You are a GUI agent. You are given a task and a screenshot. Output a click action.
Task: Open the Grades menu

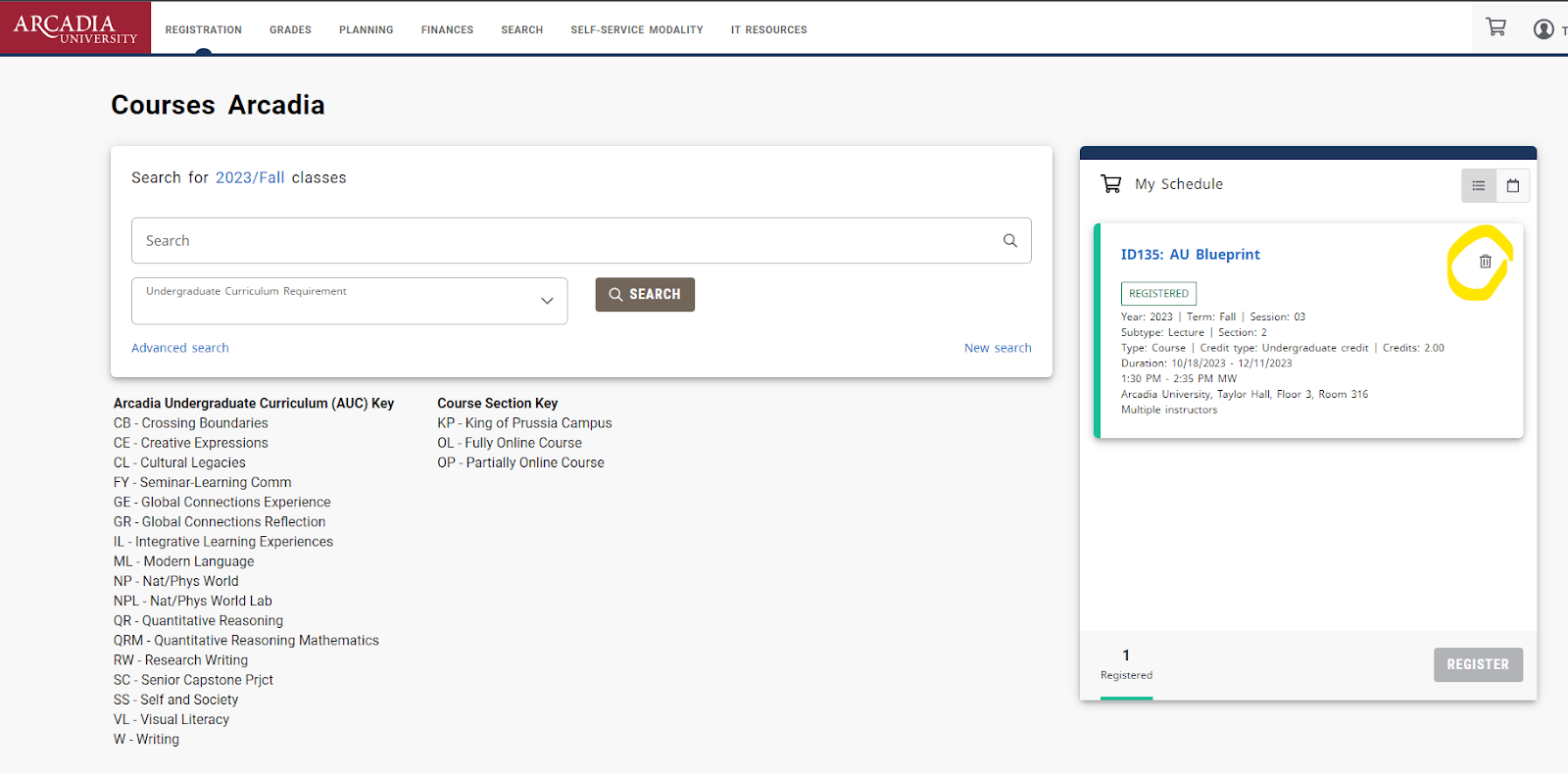(x=290, y=30)
